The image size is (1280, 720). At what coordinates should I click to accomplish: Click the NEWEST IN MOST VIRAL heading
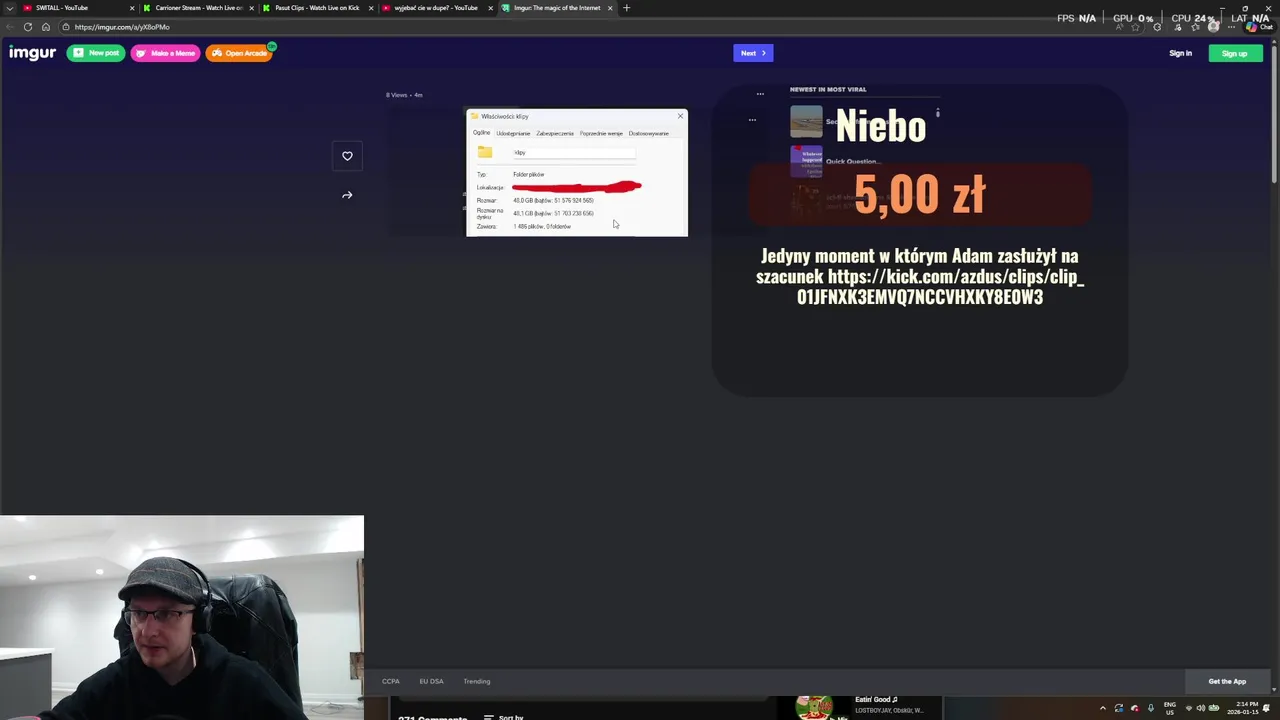(x=828, y=90)
